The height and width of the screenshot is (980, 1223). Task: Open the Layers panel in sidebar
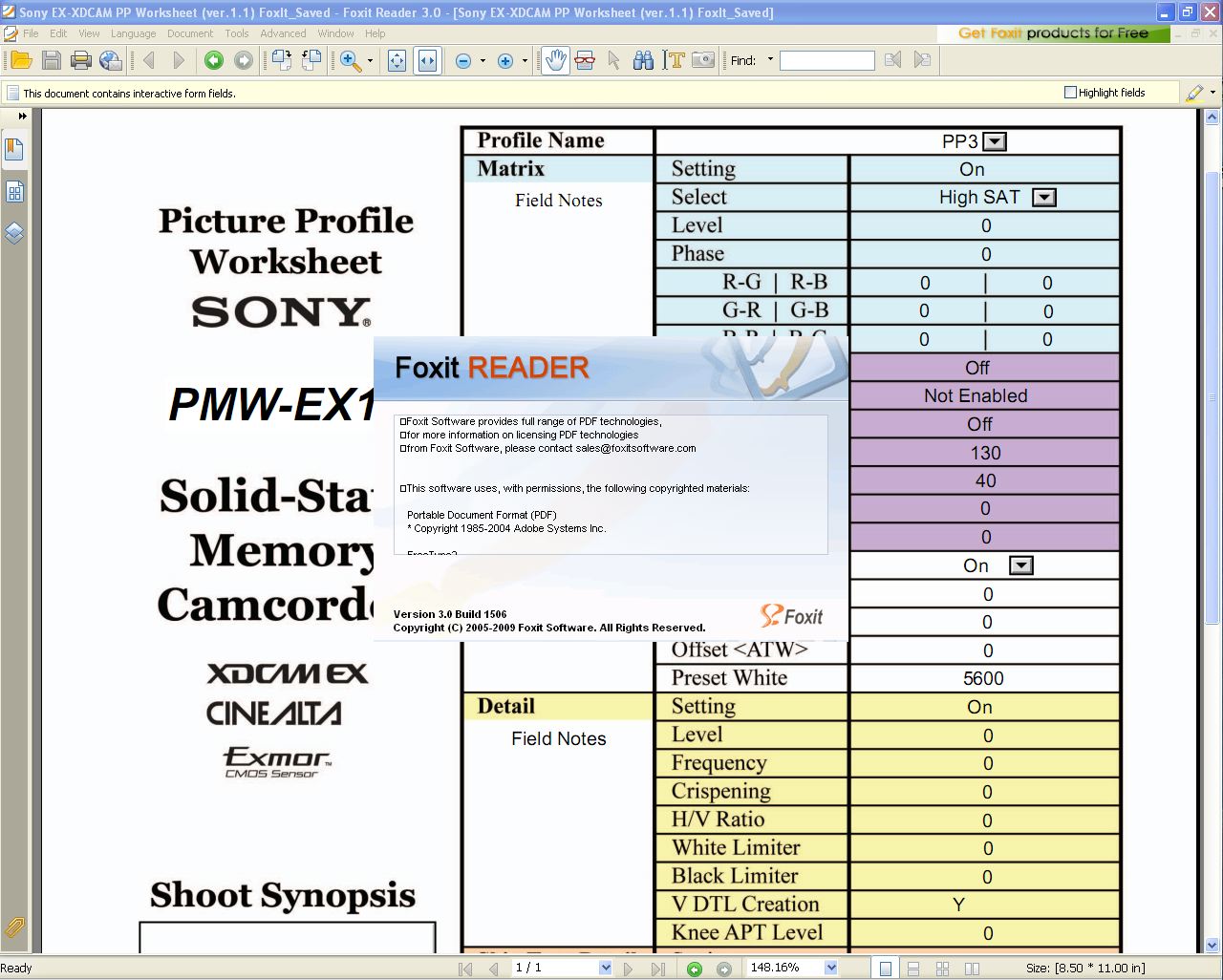point(14,232)
